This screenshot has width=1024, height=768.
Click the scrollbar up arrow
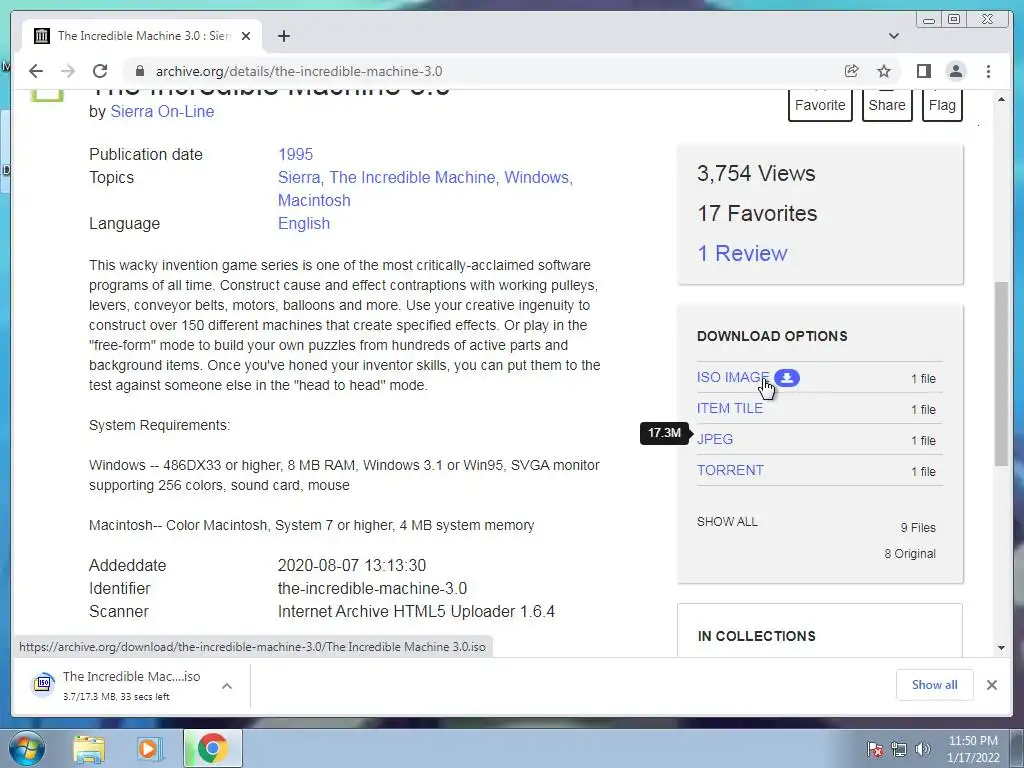[1001, 99]
